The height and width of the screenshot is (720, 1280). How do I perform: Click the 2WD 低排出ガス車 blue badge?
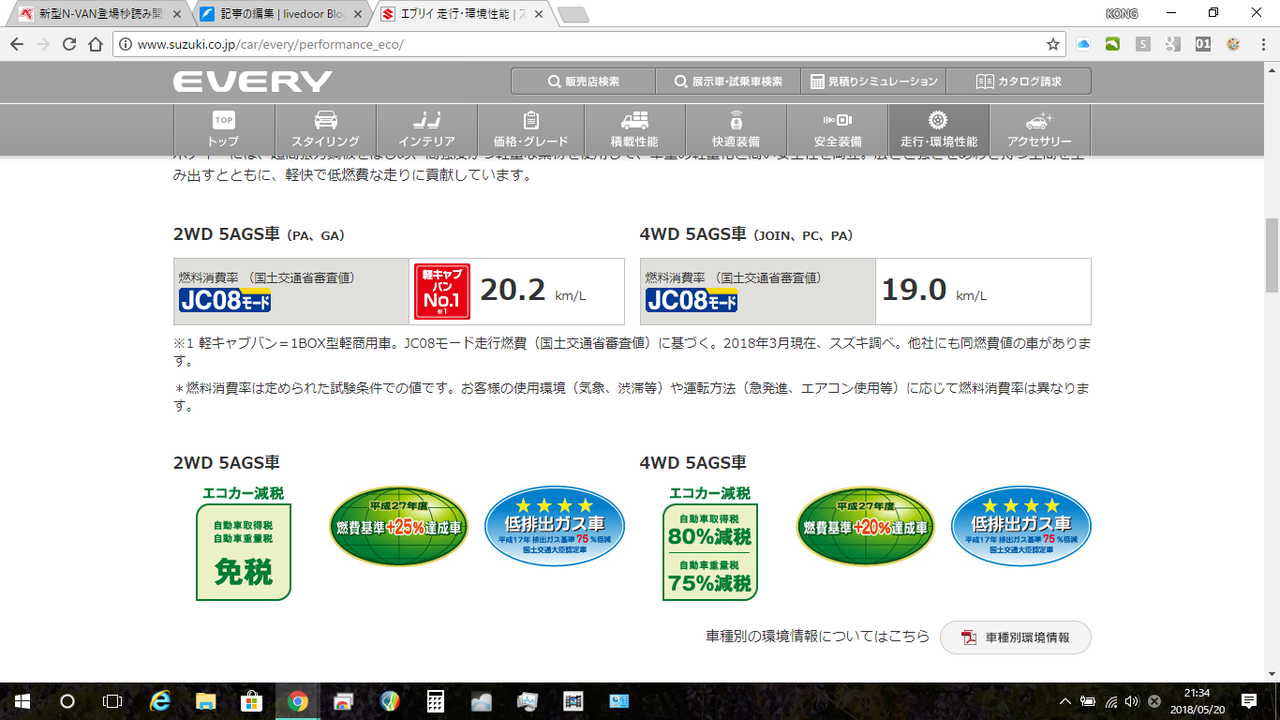coord(554,526)
